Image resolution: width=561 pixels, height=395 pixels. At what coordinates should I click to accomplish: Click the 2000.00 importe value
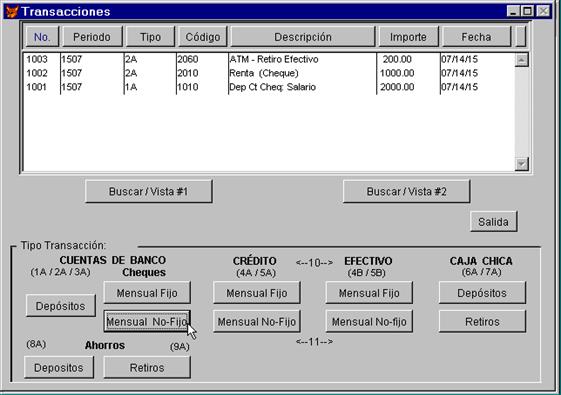pyautogui.click(x=397, y=87)
